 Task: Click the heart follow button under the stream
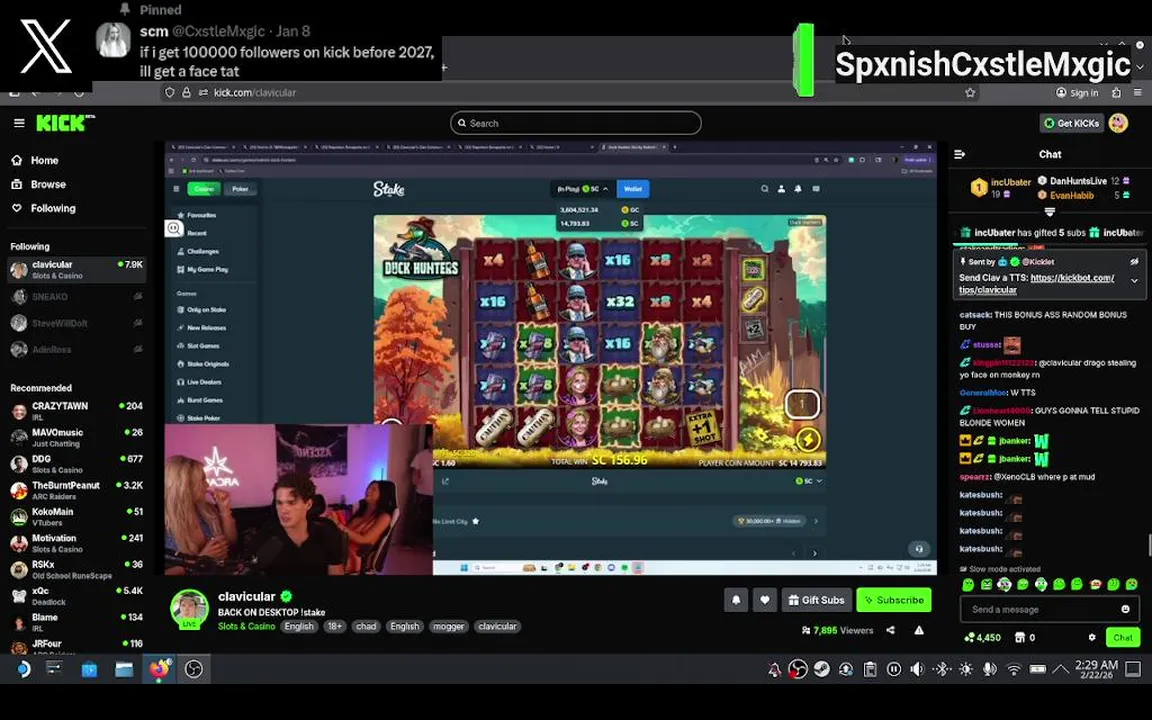coord(764,600)
